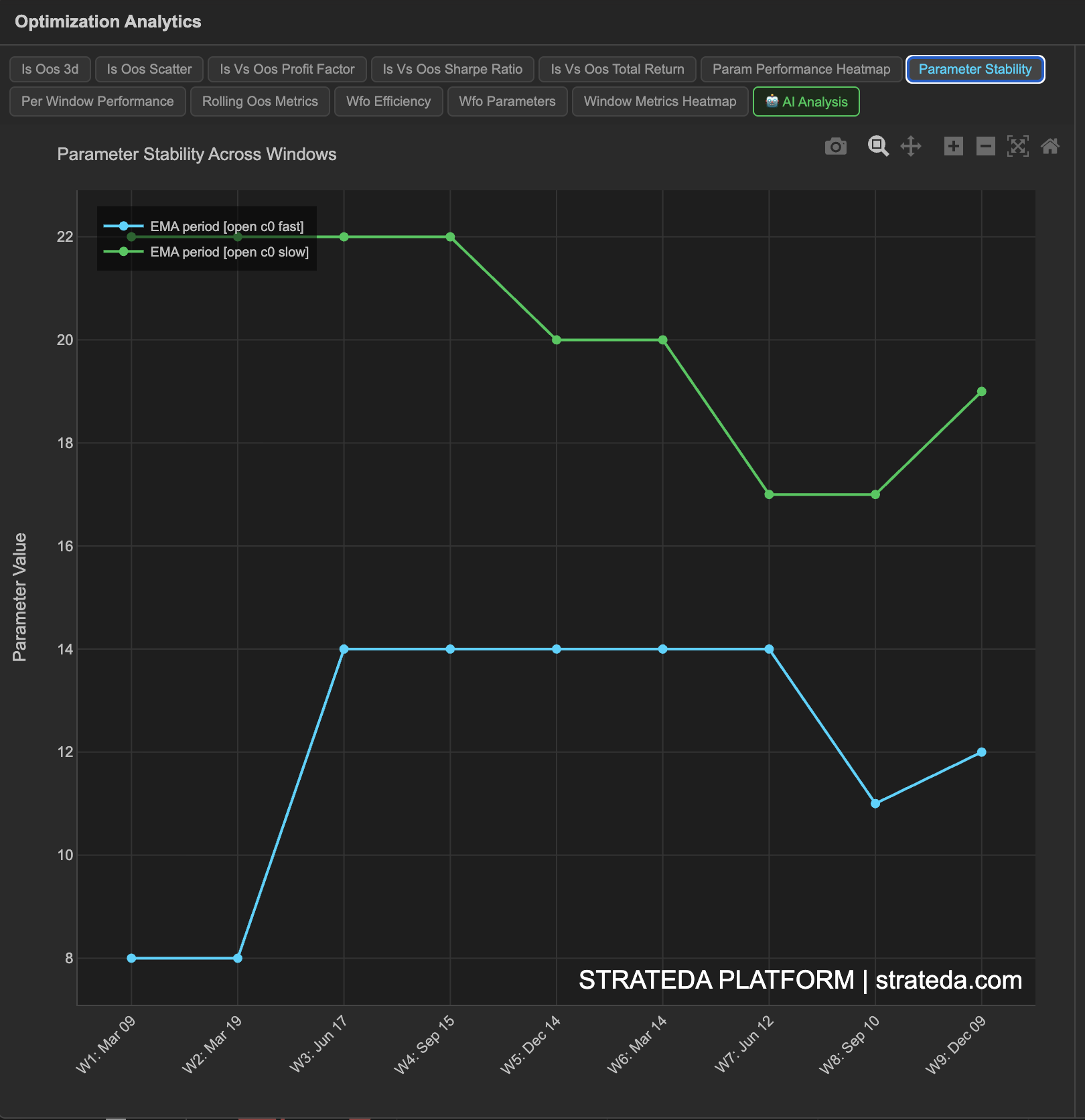Screen dimensions: 1085x1120
Task: Switch to the Is Oos 3d tab
Action: tap(50, 69)
